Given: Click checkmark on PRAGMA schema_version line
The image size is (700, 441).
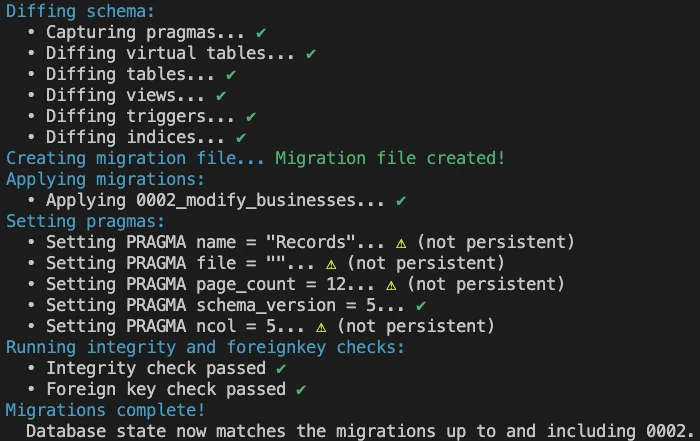Looking at the screenshot, I should 421,305.
